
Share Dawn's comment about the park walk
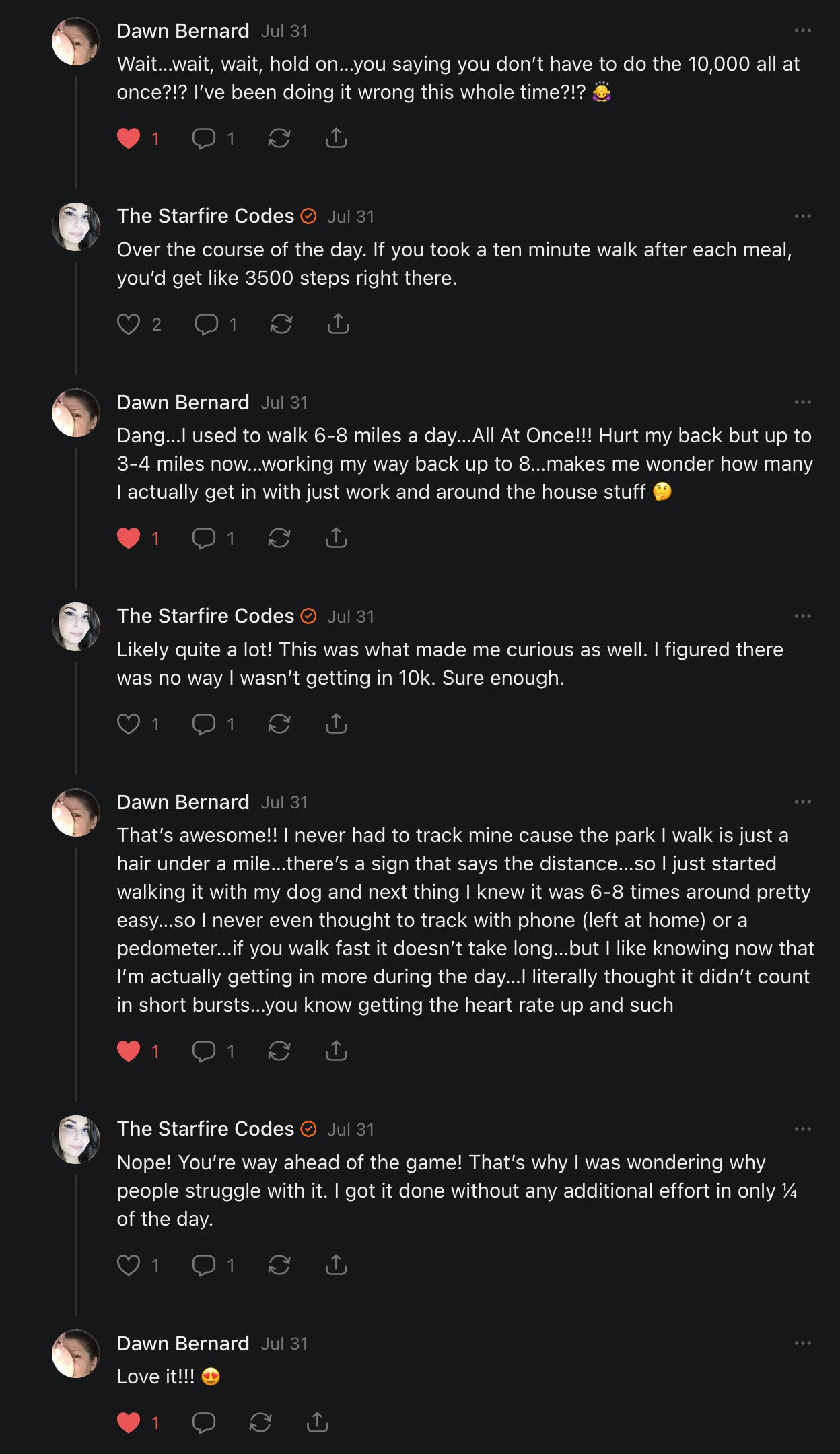point(336,1051)
